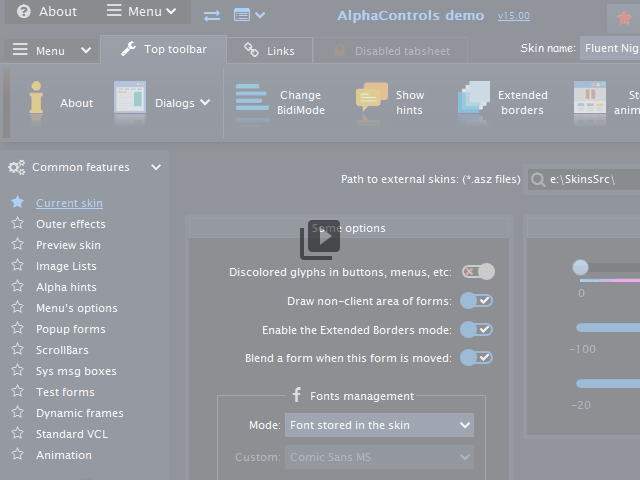Disable Draw non-client area of forms switch
Screen dimensions: 640x480
(x=476, y=301)
